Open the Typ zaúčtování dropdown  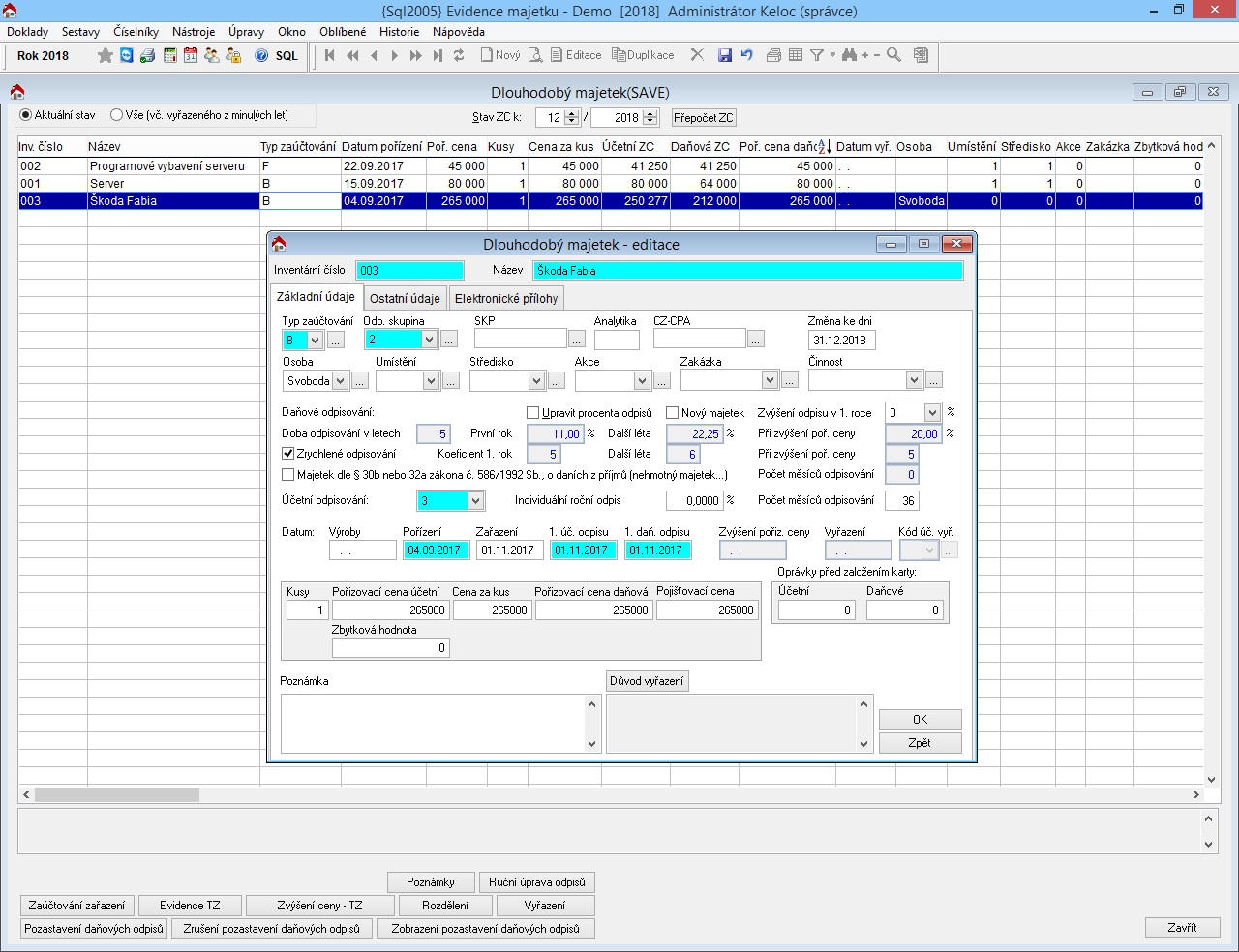[317, 340]
